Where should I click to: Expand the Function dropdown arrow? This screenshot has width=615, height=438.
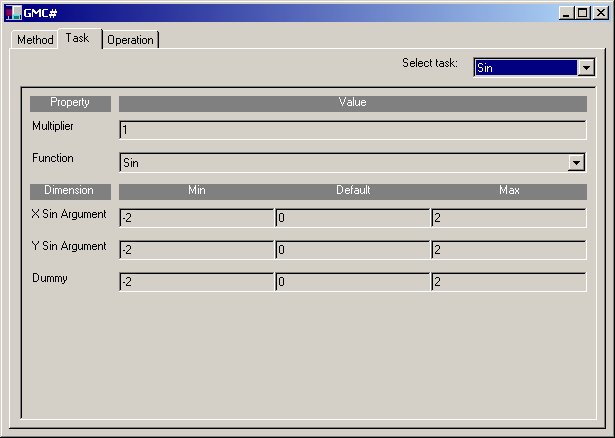[x=576, y=162]
